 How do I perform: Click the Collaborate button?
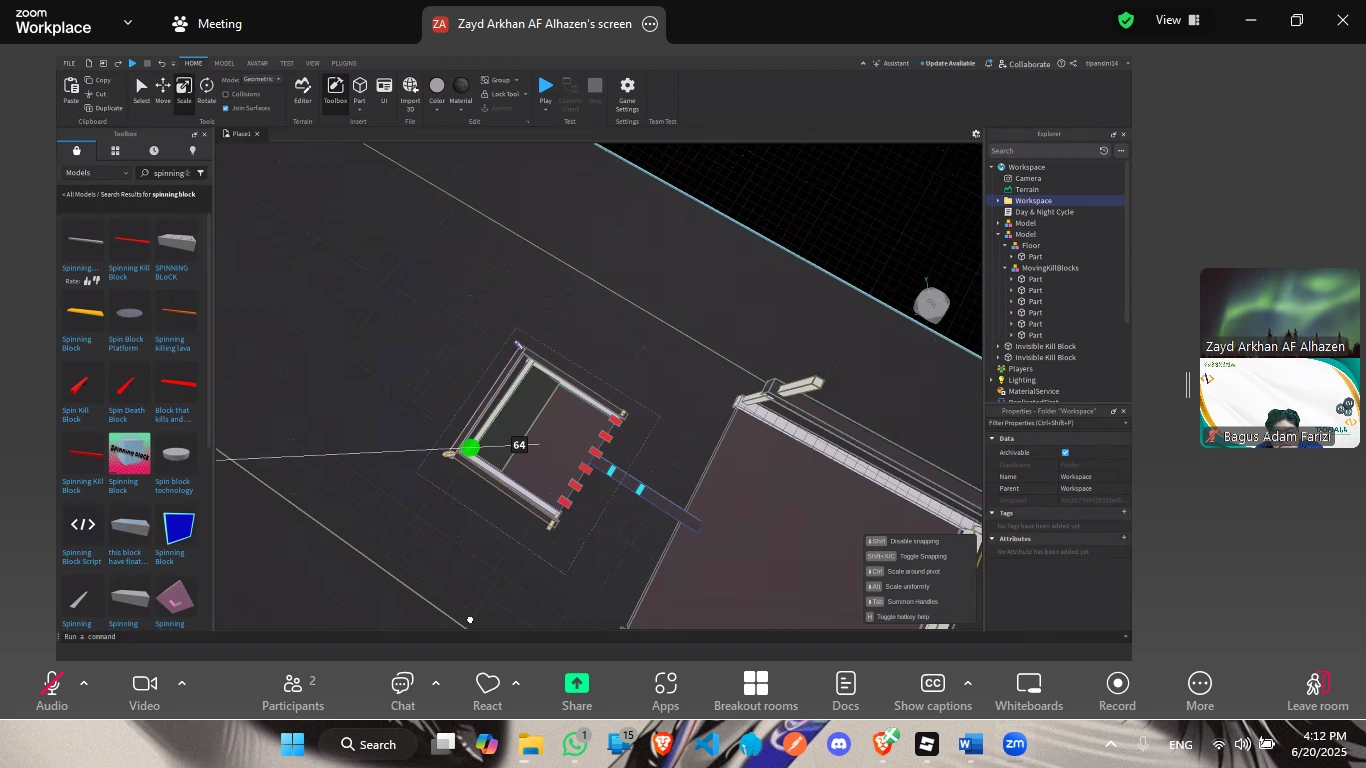(1023, 64)
